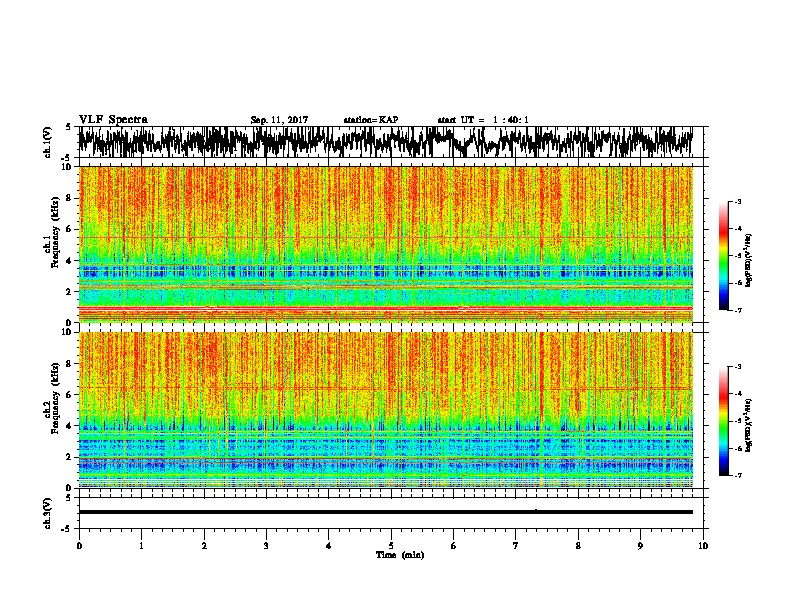Click the "station=KAP" header label
Screen dimensions: 792x612
coord(371,120)
